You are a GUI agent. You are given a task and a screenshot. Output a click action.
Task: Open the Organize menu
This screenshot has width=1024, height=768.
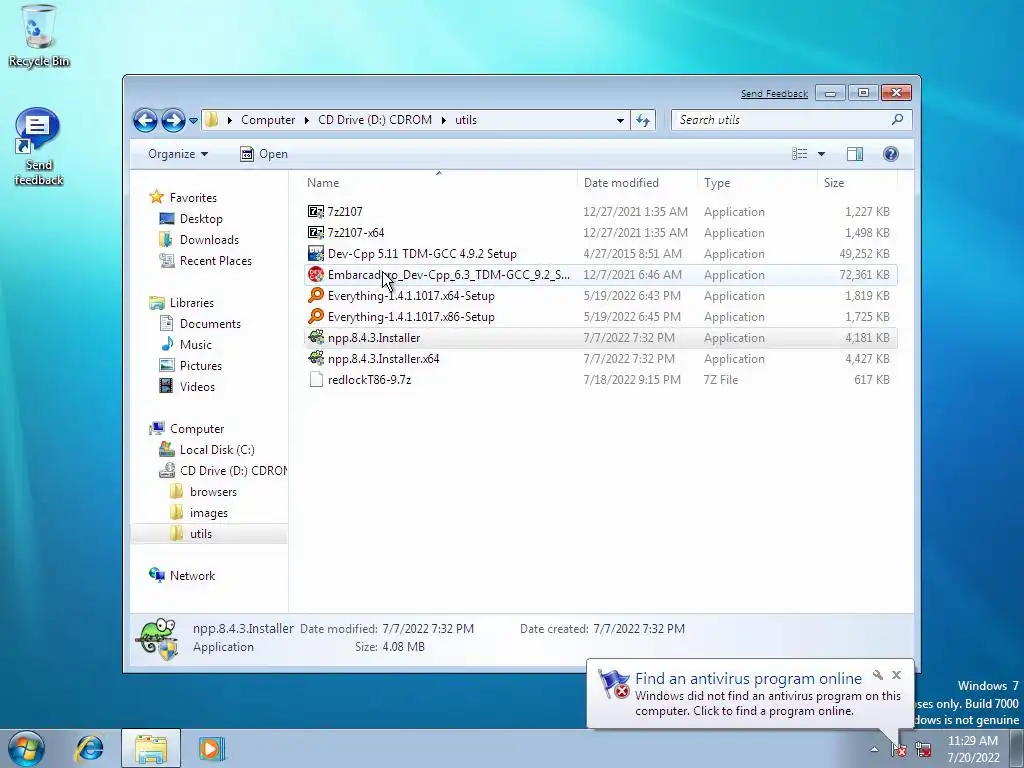[x=178, y=154]
